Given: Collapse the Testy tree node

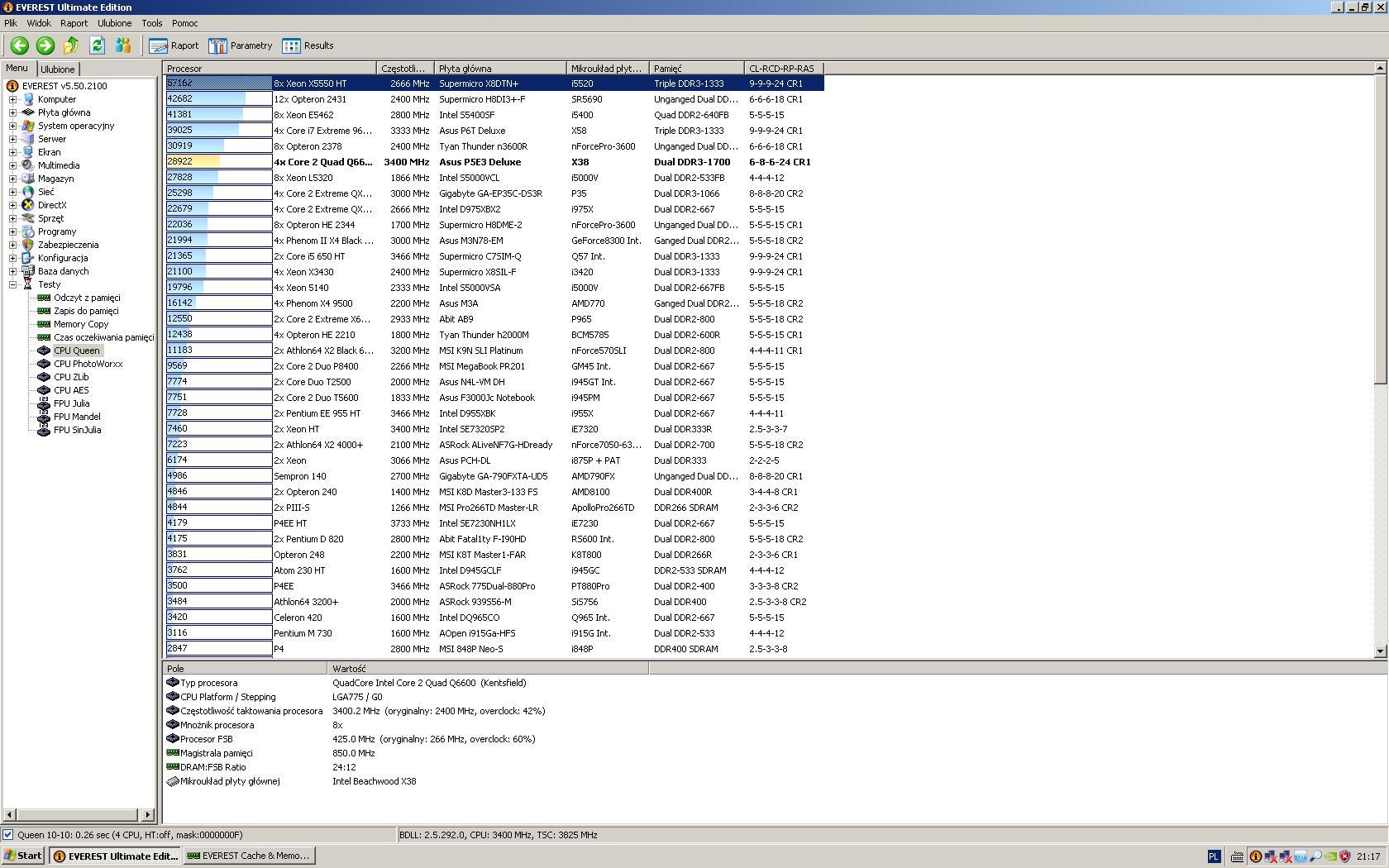Looking at the screenshot, I should click(x=13, y=284).
